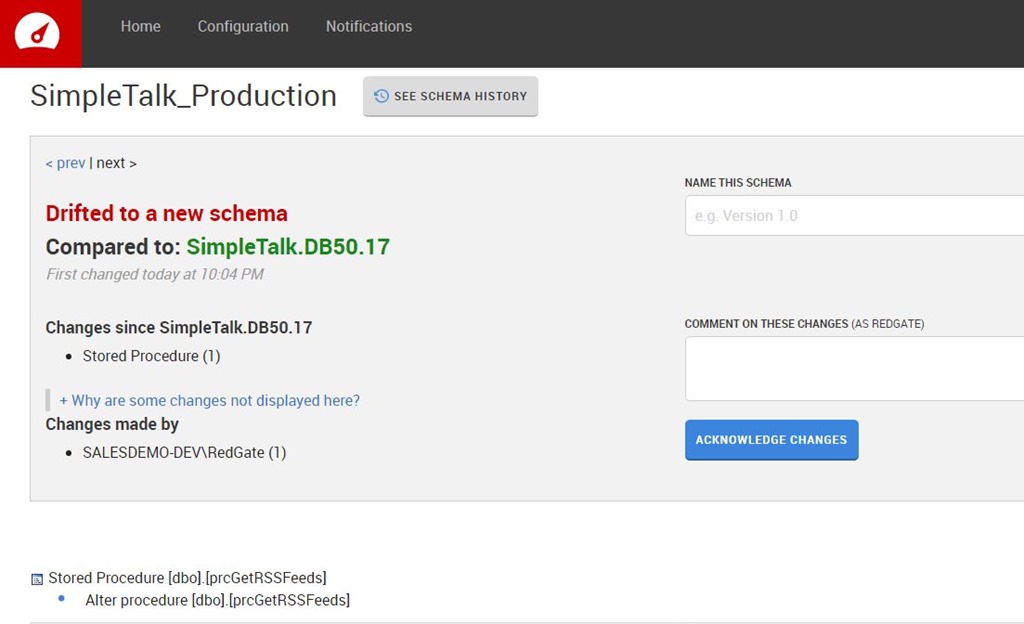Navigate to the prev schema change
This screenshot has height=624, width=1024.
(x=65, y=163)
